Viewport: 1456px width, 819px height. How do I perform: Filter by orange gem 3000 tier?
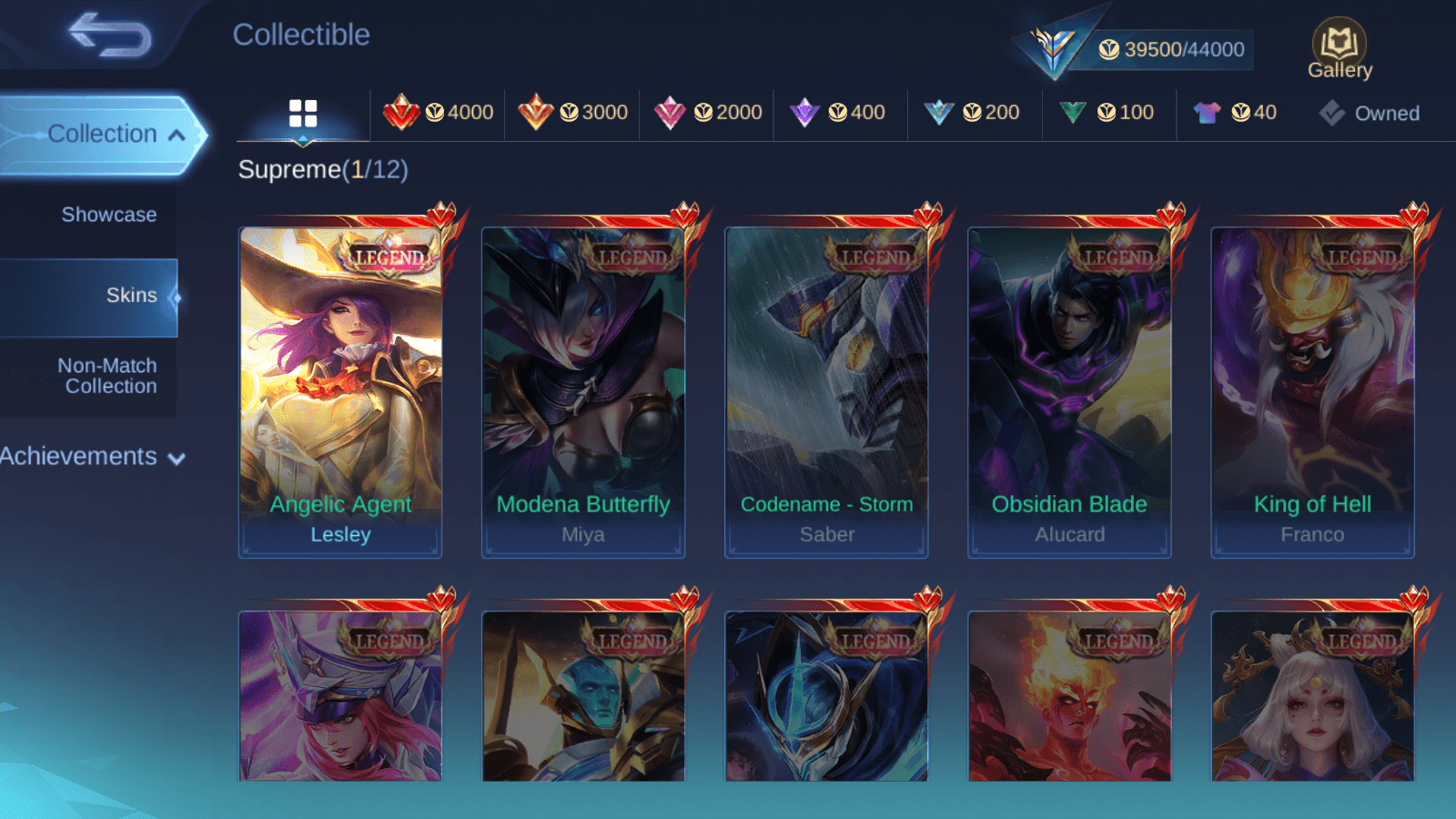(572, 113)
